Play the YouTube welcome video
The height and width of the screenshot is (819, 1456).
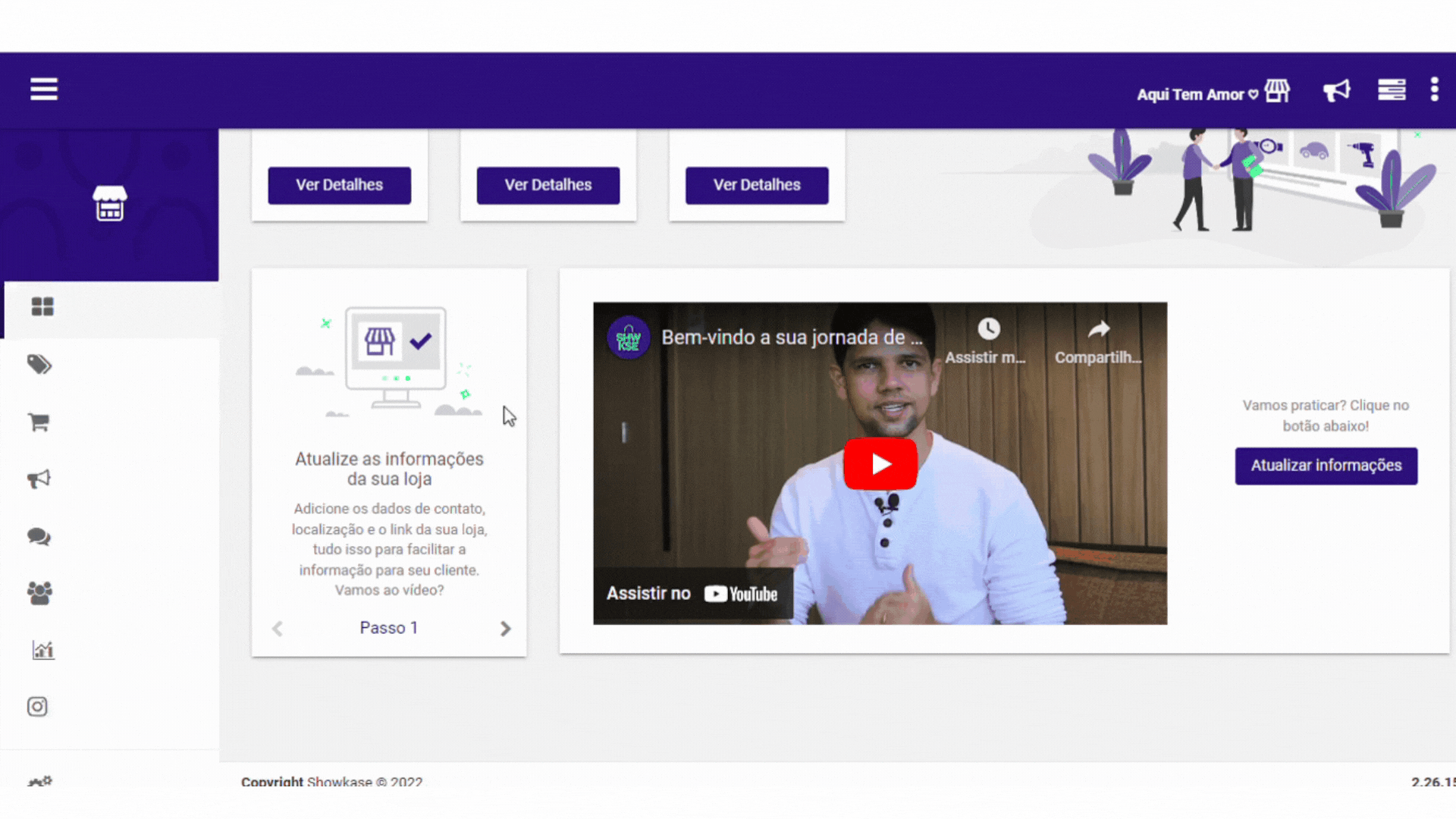click(880, 463)
